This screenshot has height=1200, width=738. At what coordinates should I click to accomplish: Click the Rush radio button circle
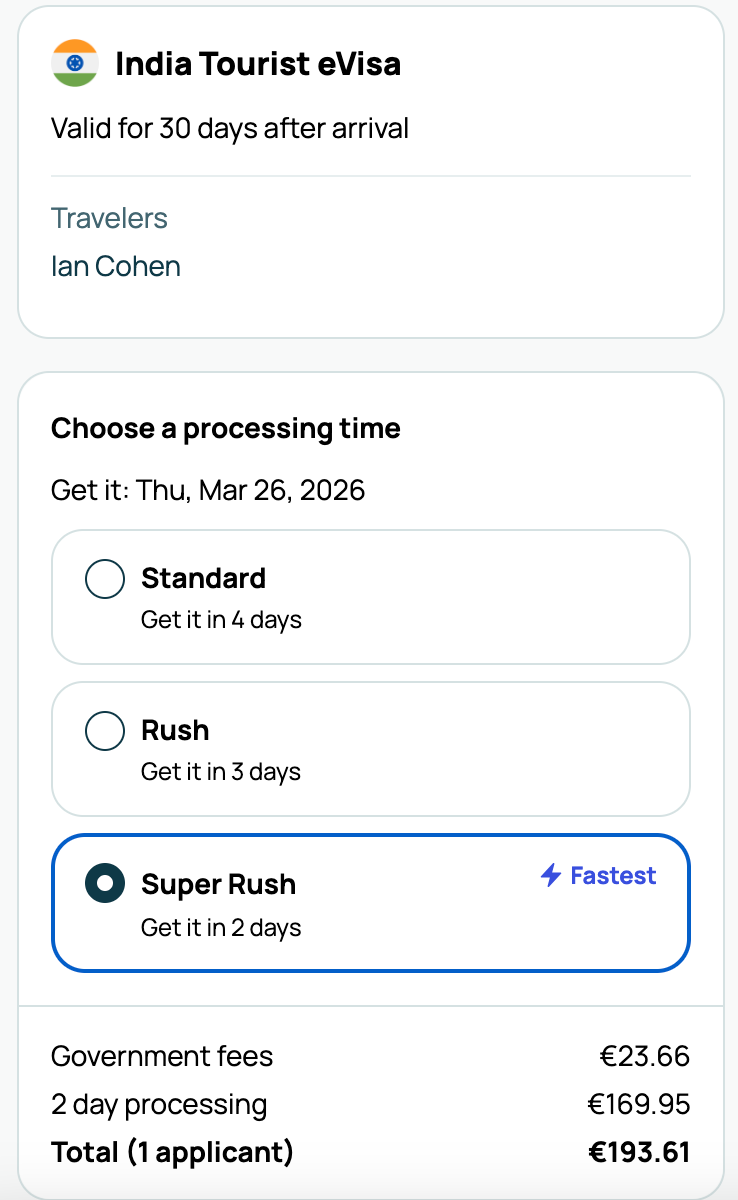point(104,730)
